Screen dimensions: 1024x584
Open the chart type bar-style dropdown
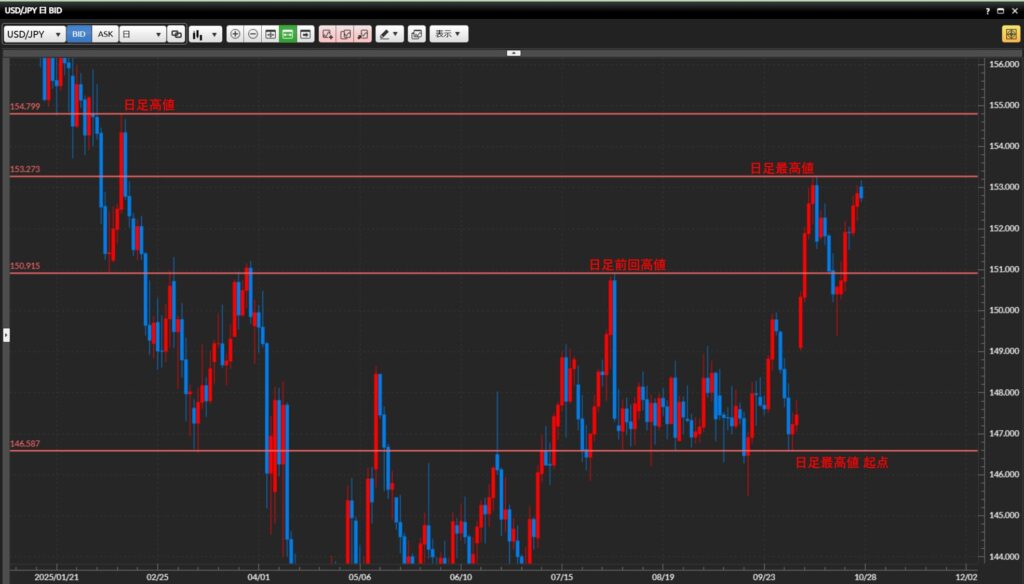[x=205, y=34]
